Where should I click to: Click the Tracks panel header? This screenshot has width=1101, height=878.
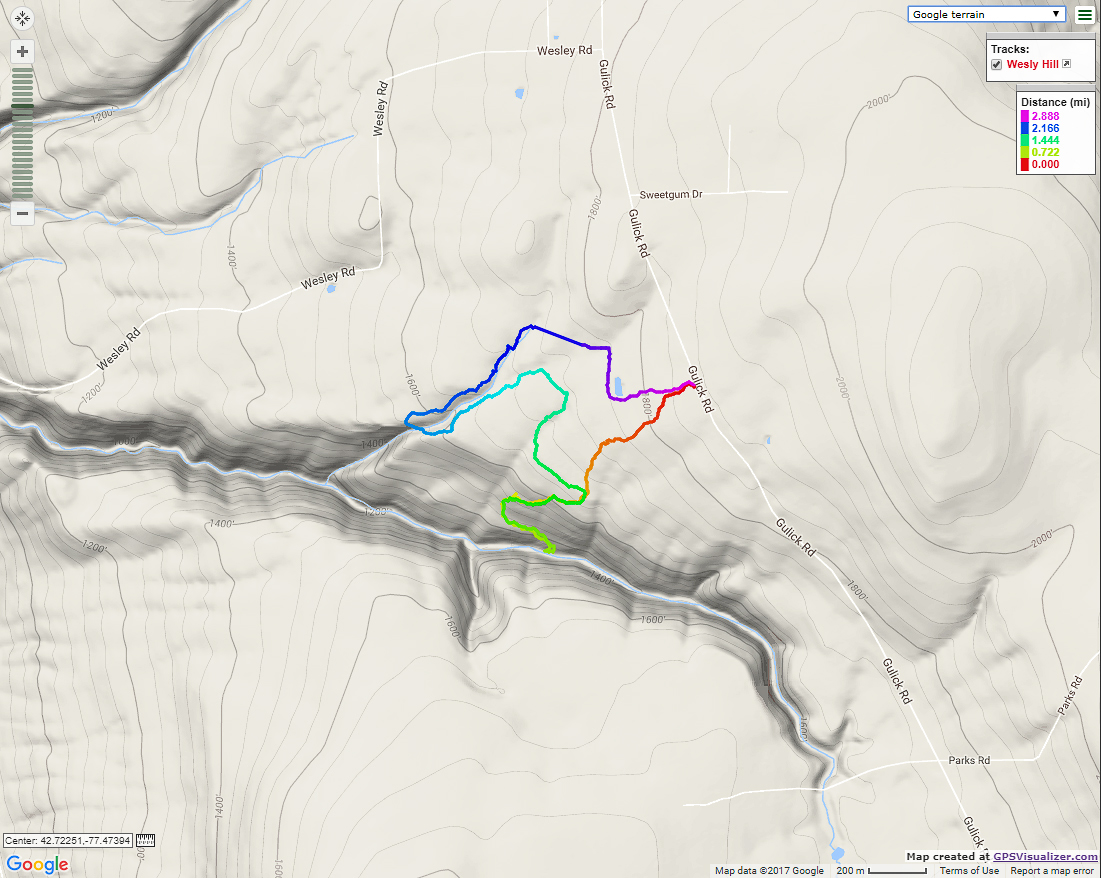1010,49
